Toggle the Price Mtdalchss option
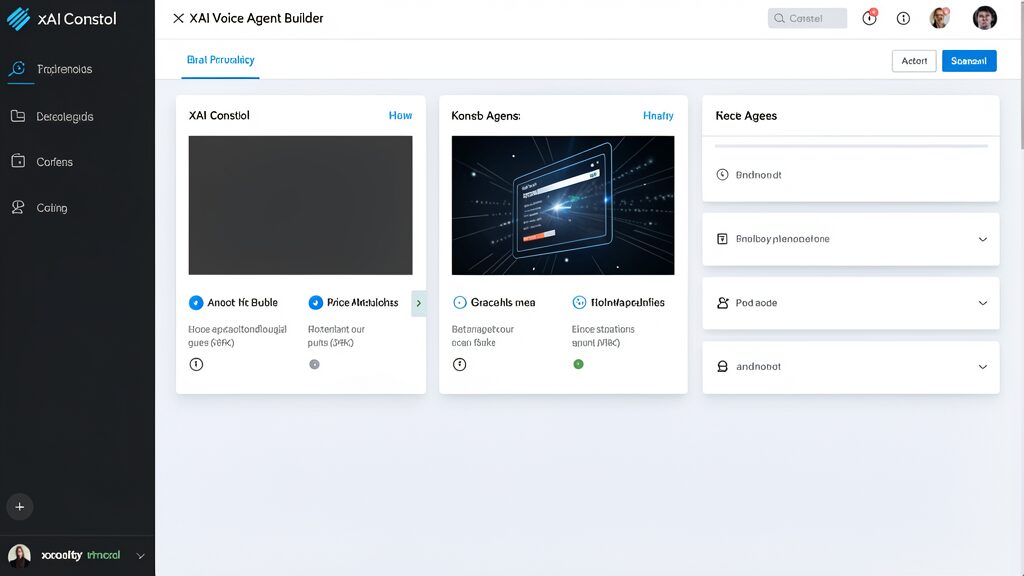This screenshot has width=1024, height=576. click(x=315, y=303)
